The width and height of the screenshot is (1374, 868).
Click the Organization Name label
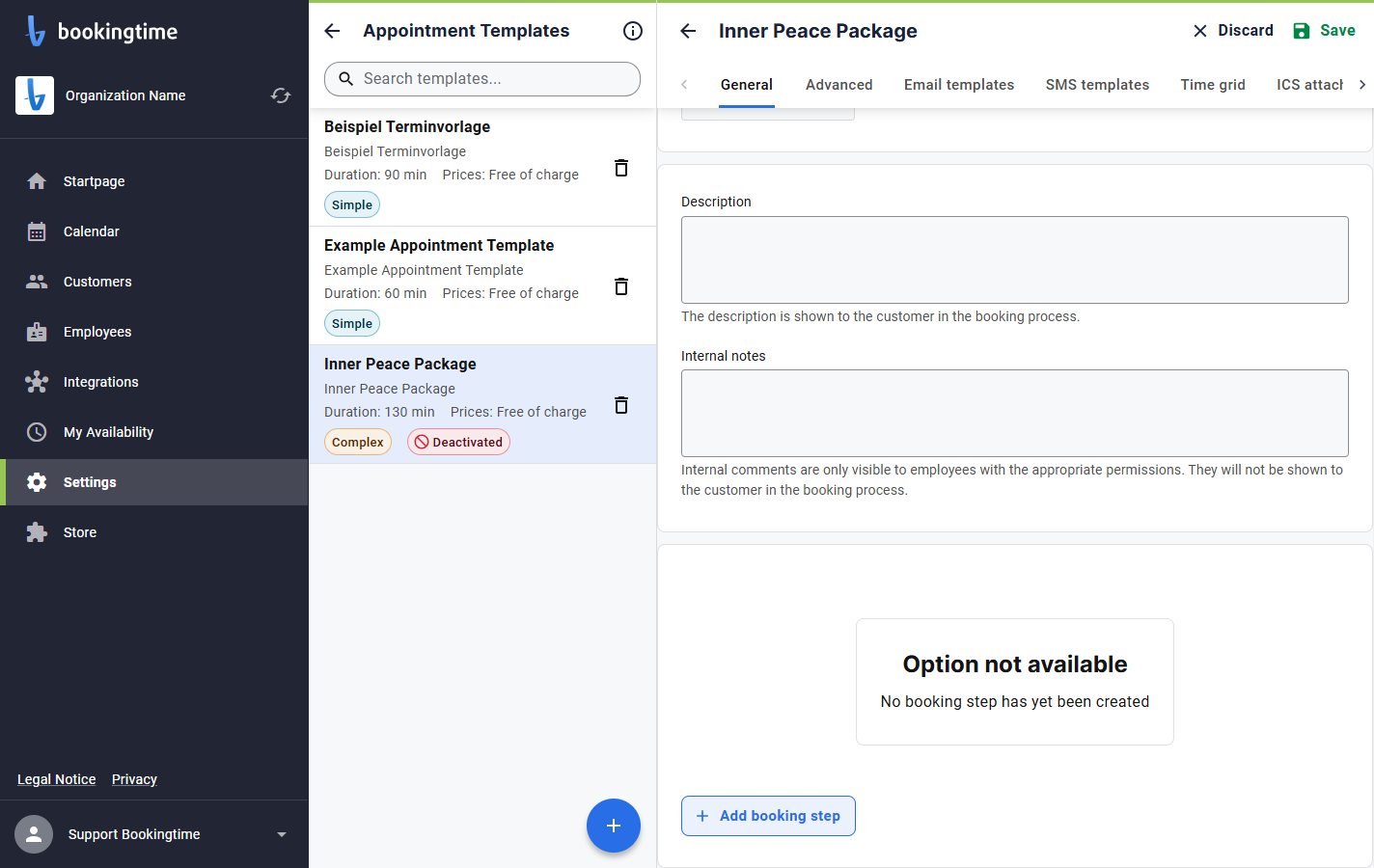(x=125, y=95)
